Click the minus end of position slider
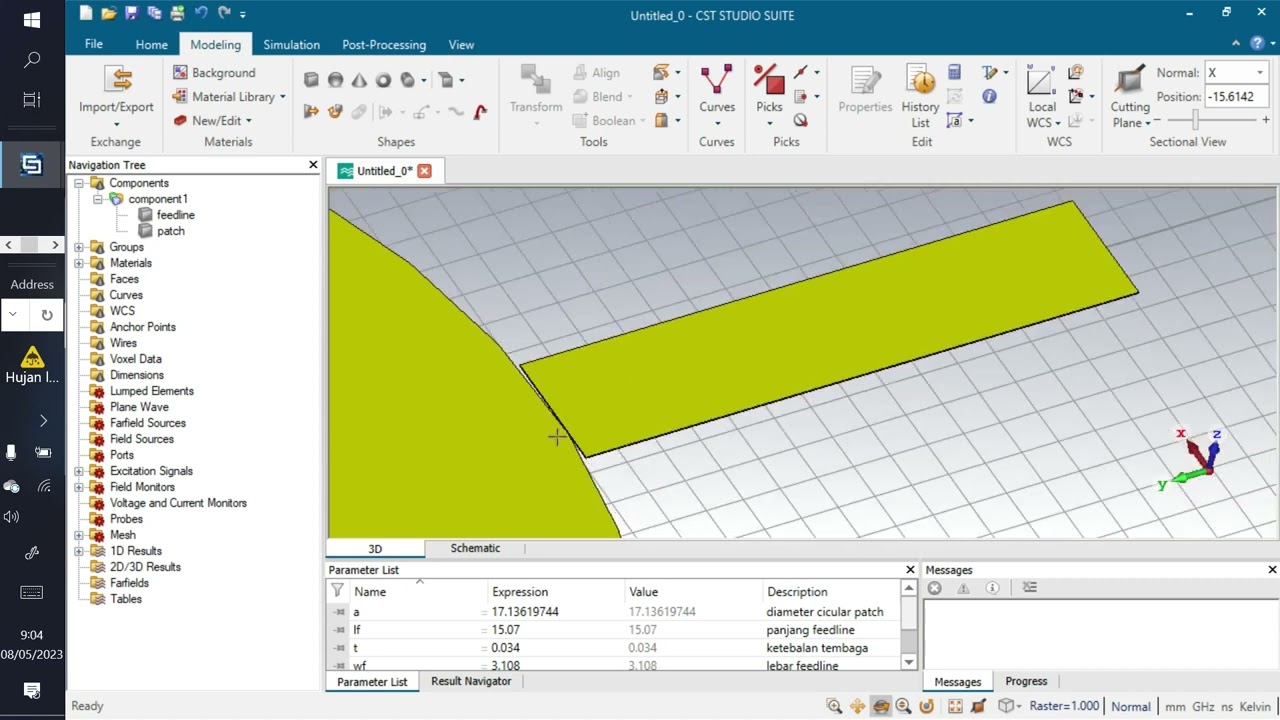 (x=1157, y=120)
